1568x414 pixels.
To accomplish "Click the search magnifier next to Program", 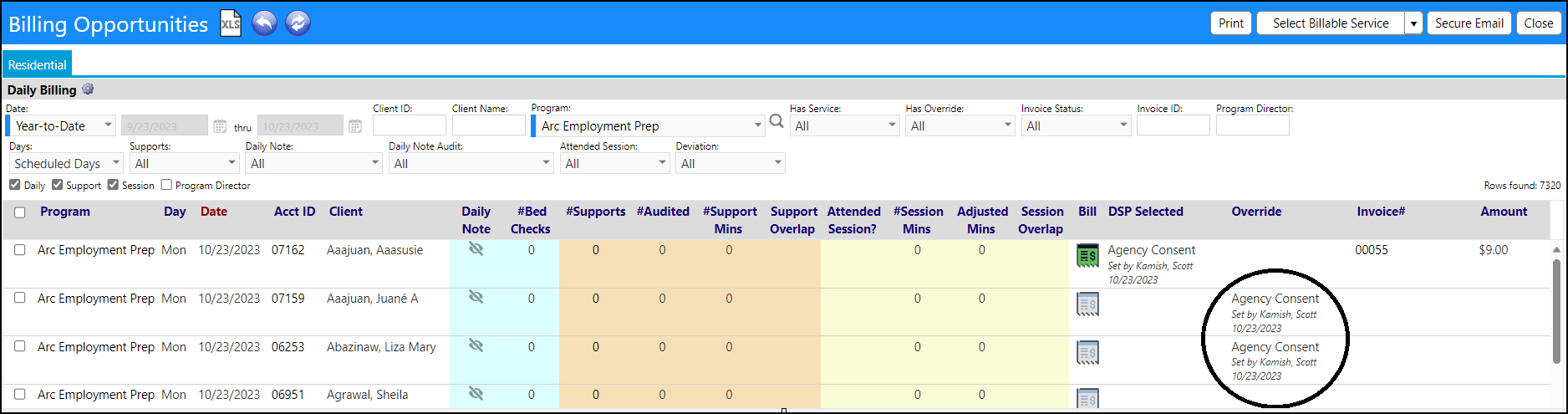I will coord(776,122).
